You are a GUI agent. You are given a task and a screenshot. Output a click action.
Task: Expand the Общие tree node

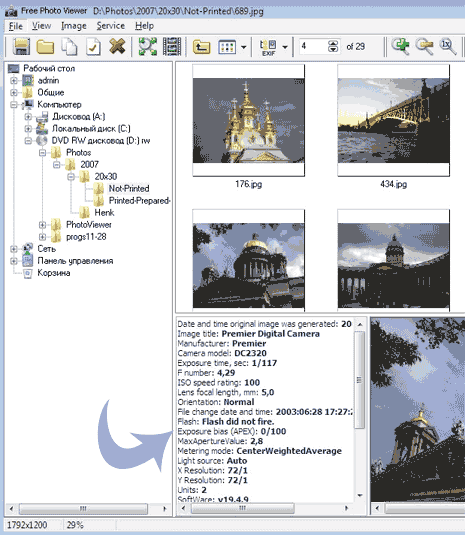click(14, 93)
